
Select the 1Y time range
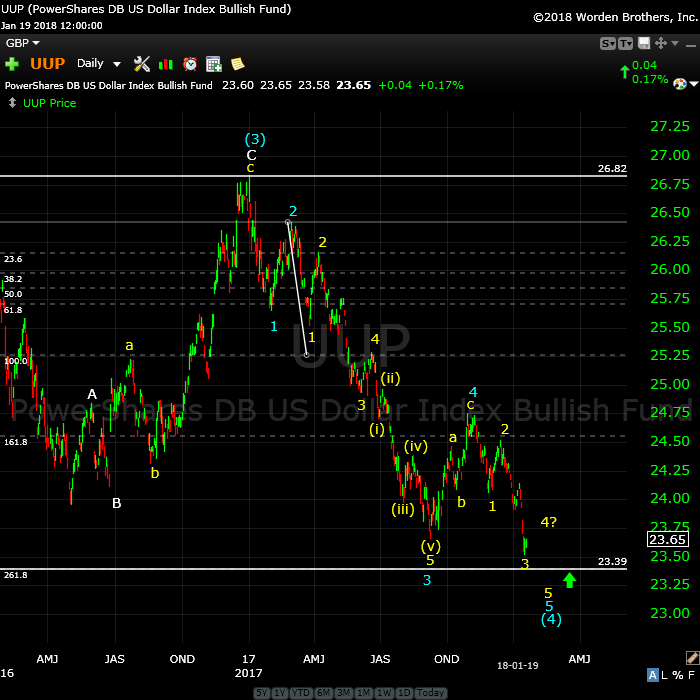[279, 693]
